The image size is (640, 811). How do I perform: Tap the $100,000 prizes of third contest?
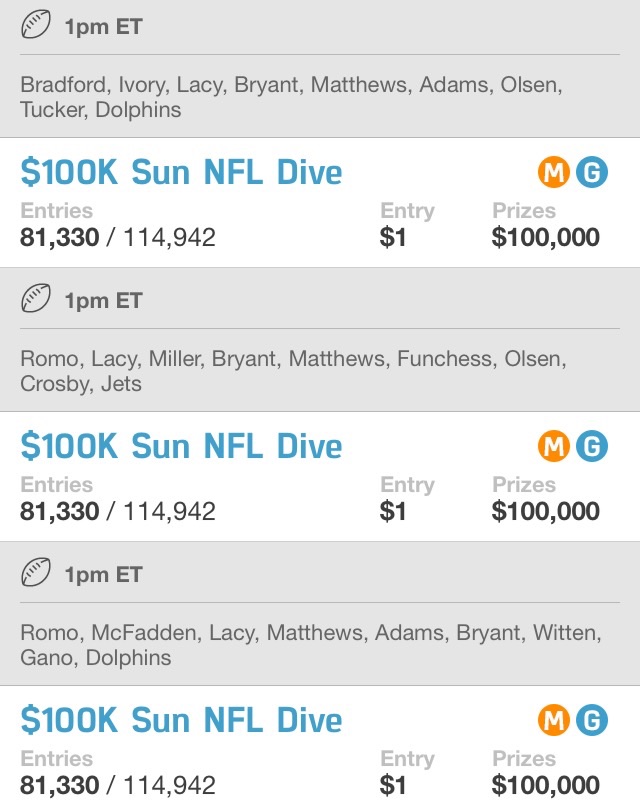545,785
